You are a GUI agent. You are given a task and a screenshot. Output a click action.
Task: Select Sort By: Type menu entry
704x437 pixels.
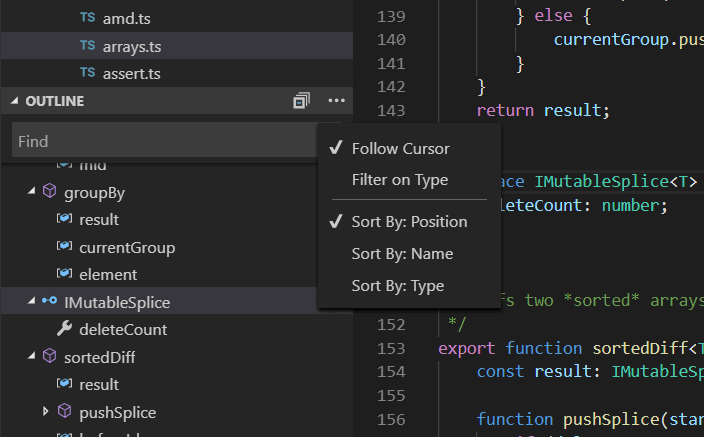pos(398,286)
